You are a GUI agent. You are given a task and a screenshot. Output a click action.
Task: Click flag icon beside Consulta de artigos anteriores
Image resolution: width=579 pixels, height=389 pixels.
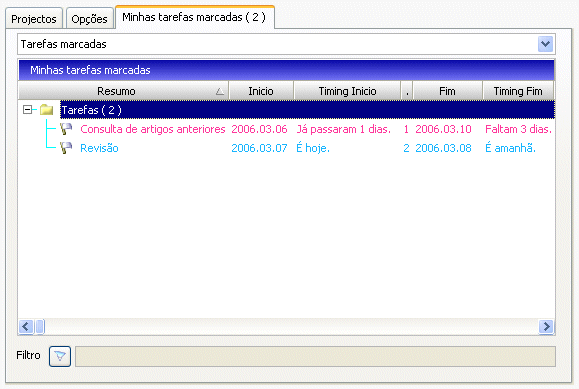66,129
